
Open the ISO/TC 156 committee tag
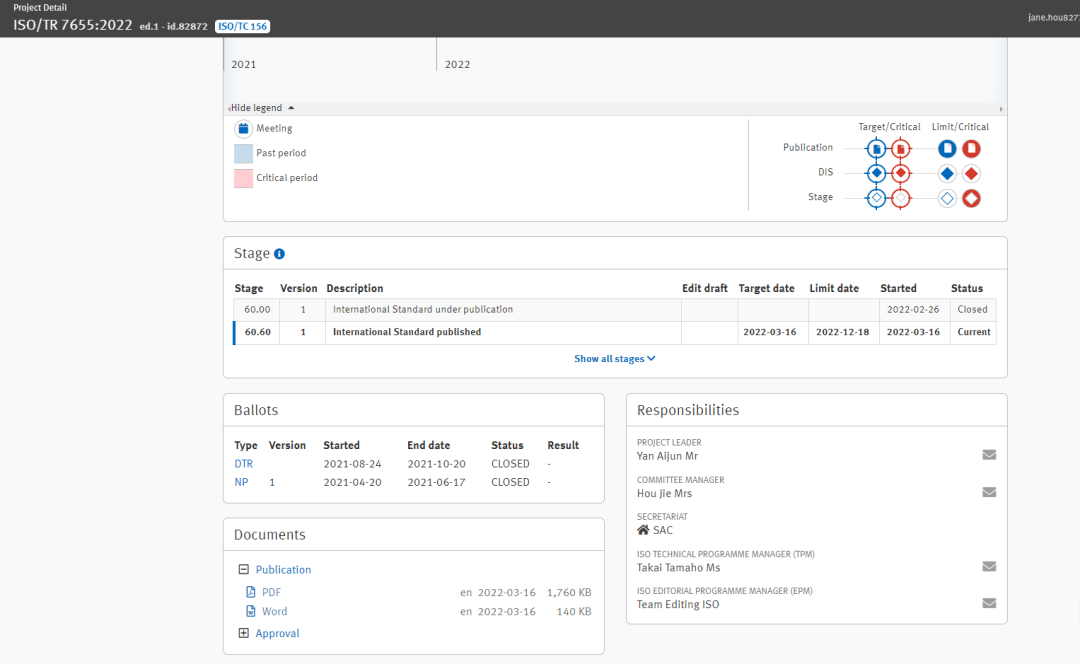point(243,26)
